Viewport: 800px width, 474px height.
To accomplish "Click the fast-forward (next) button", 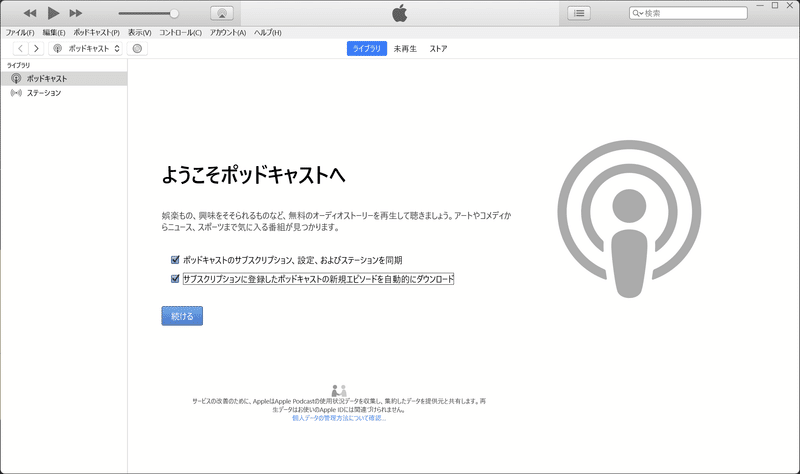I will pos(76,13).
